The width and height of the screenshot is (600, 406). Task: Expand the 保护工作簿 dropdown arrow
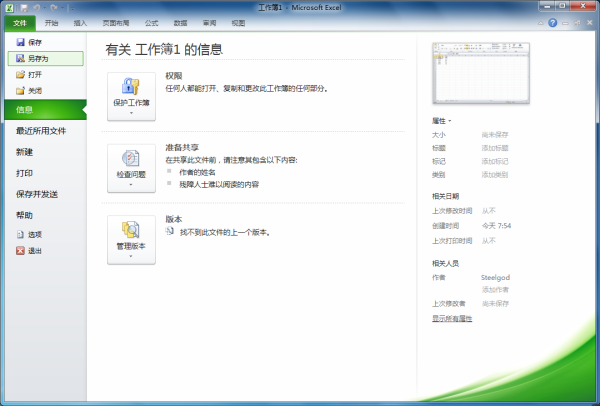point(131,113)
